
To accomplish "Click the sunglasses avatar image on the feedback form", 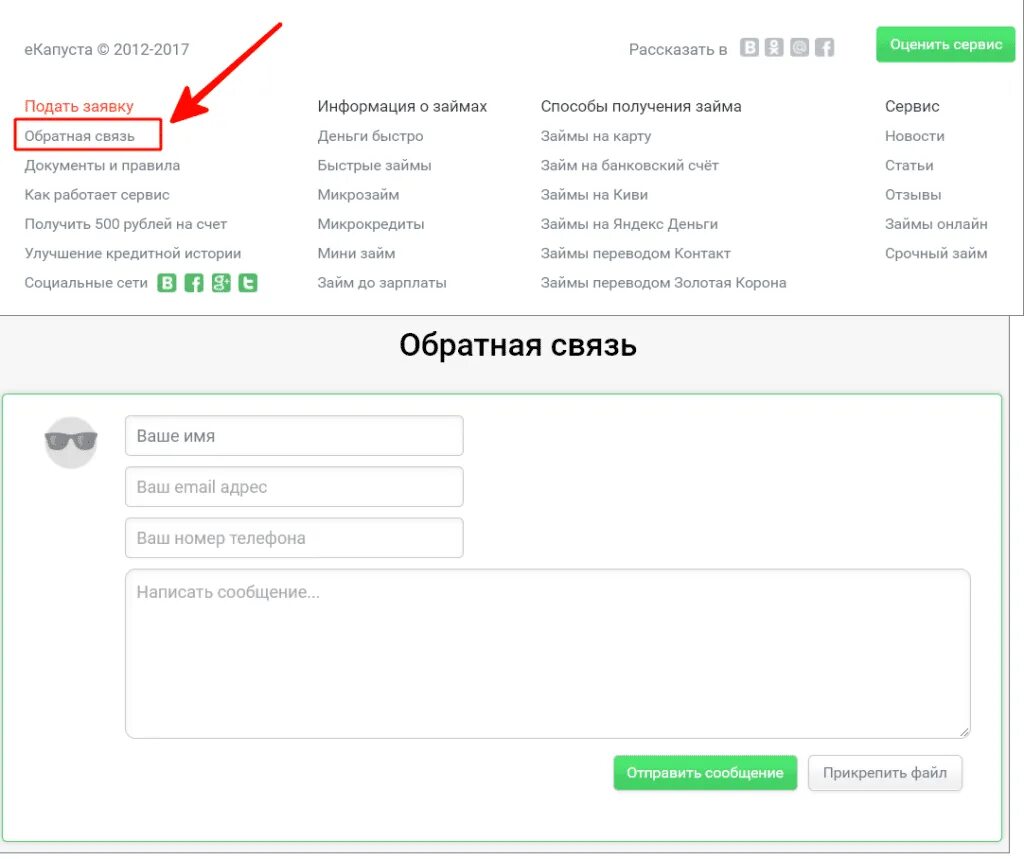I will [x=71, y=441].
